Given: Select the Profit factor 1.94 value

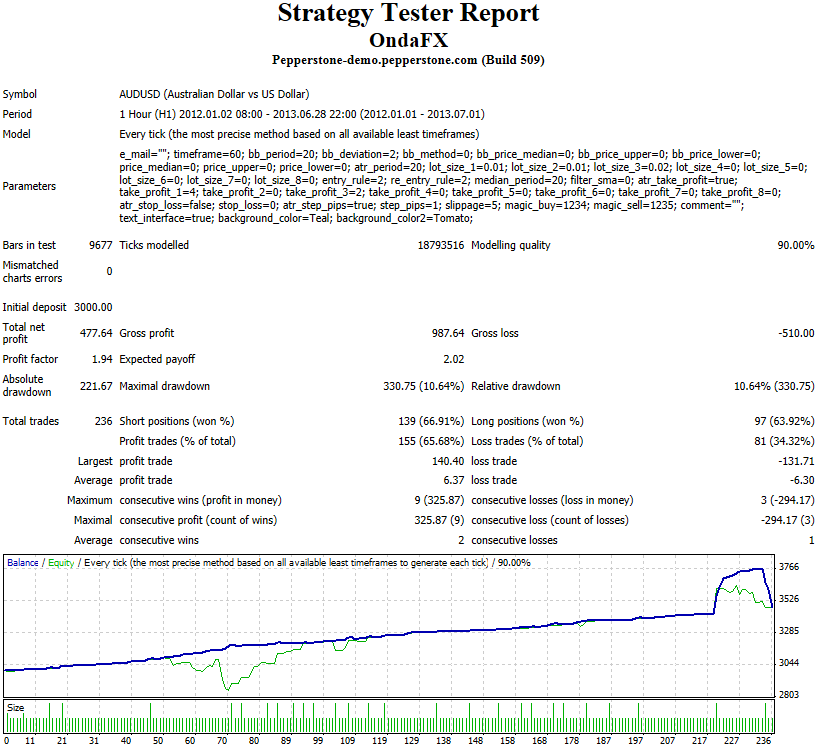Looking at the screenshot, I should [101, 359].
